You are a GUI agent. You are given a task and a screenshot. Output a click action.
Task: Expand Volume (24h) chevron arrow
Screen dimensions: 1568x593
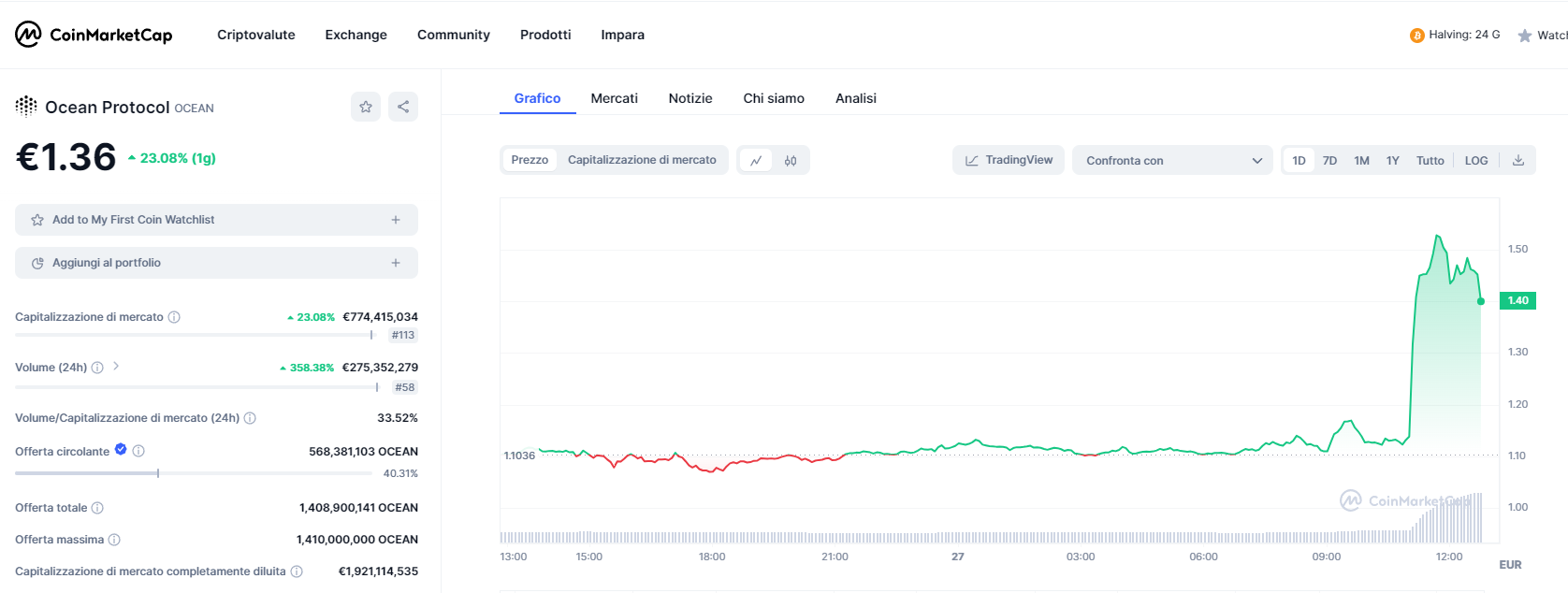(x=116, y=367)
